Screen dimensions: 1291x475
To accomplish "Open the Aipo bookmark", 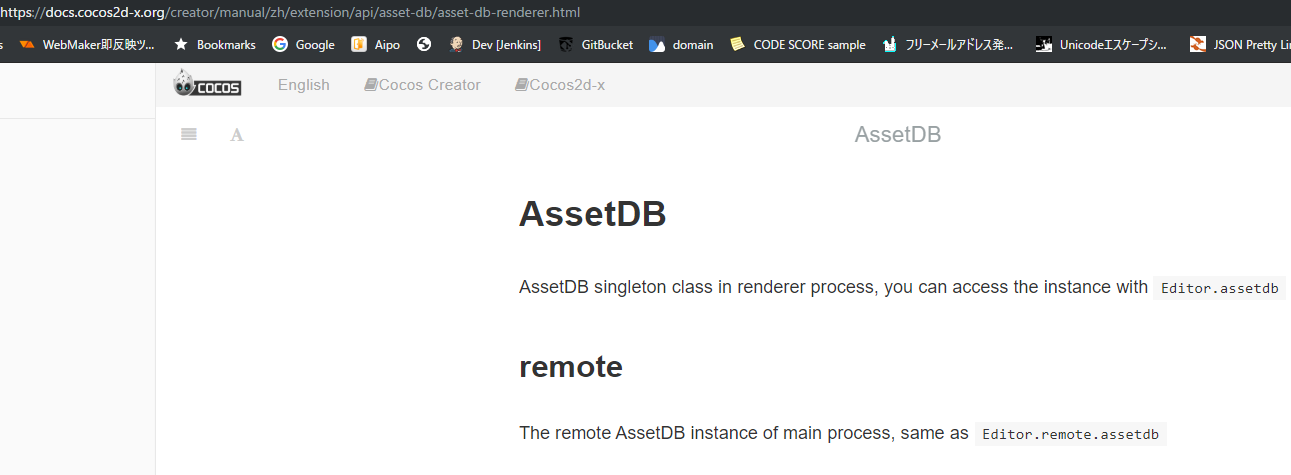I will tap(376, 44).
